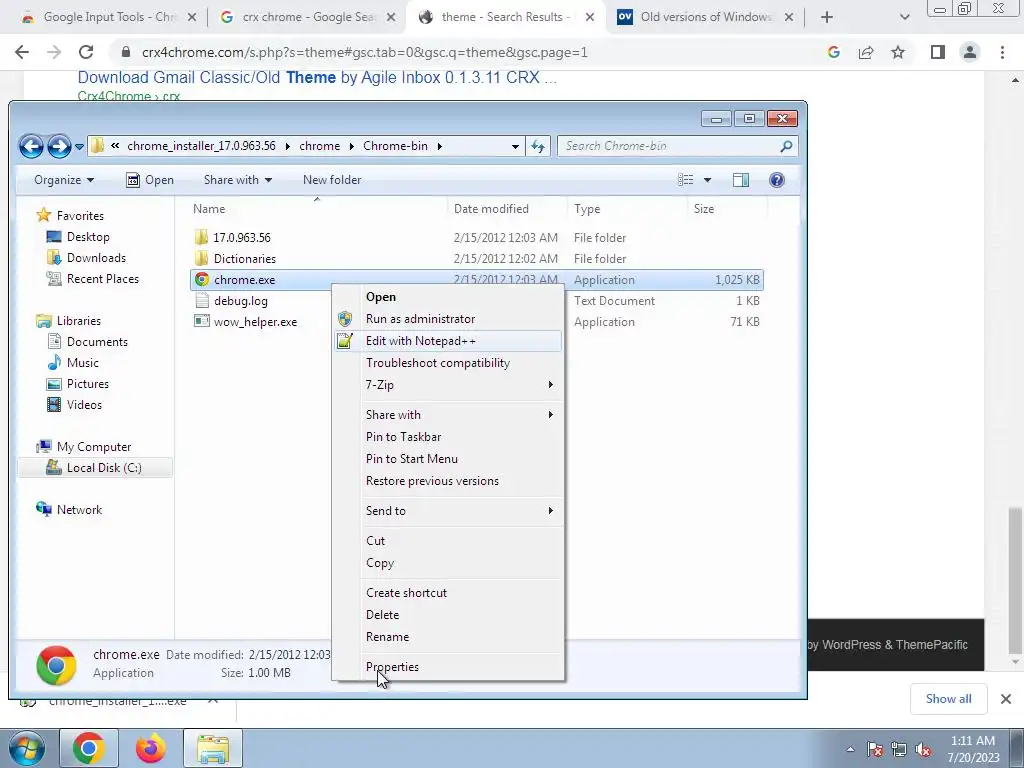Choose Delete from the context menu
The height and width of the screenshot is (768, 1024).
[x=447, y=615]
